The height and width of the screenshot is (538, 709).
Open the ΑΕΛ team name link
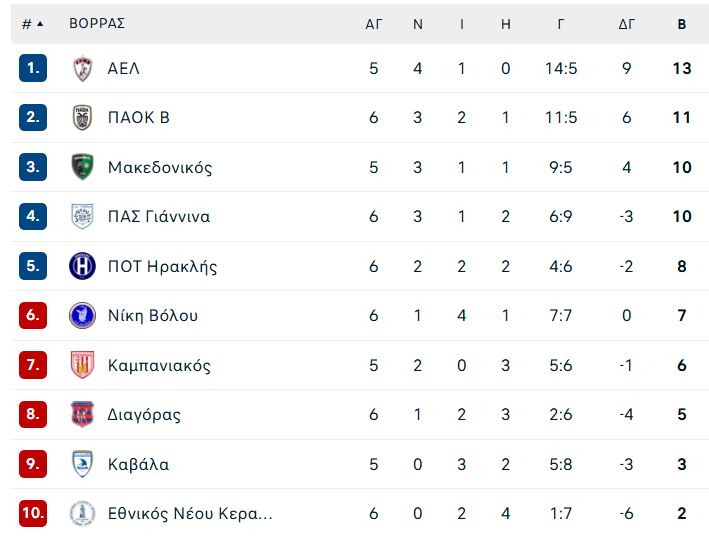coord(123,69)
